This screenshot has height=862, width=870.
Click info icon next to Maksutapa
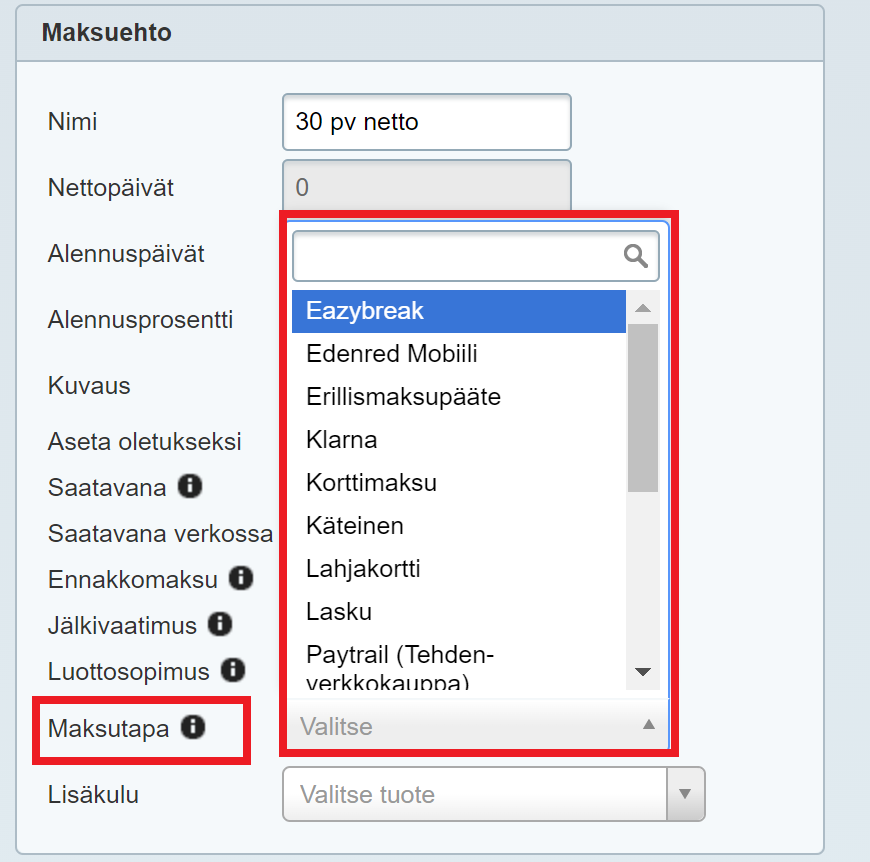tap(193, 727)
